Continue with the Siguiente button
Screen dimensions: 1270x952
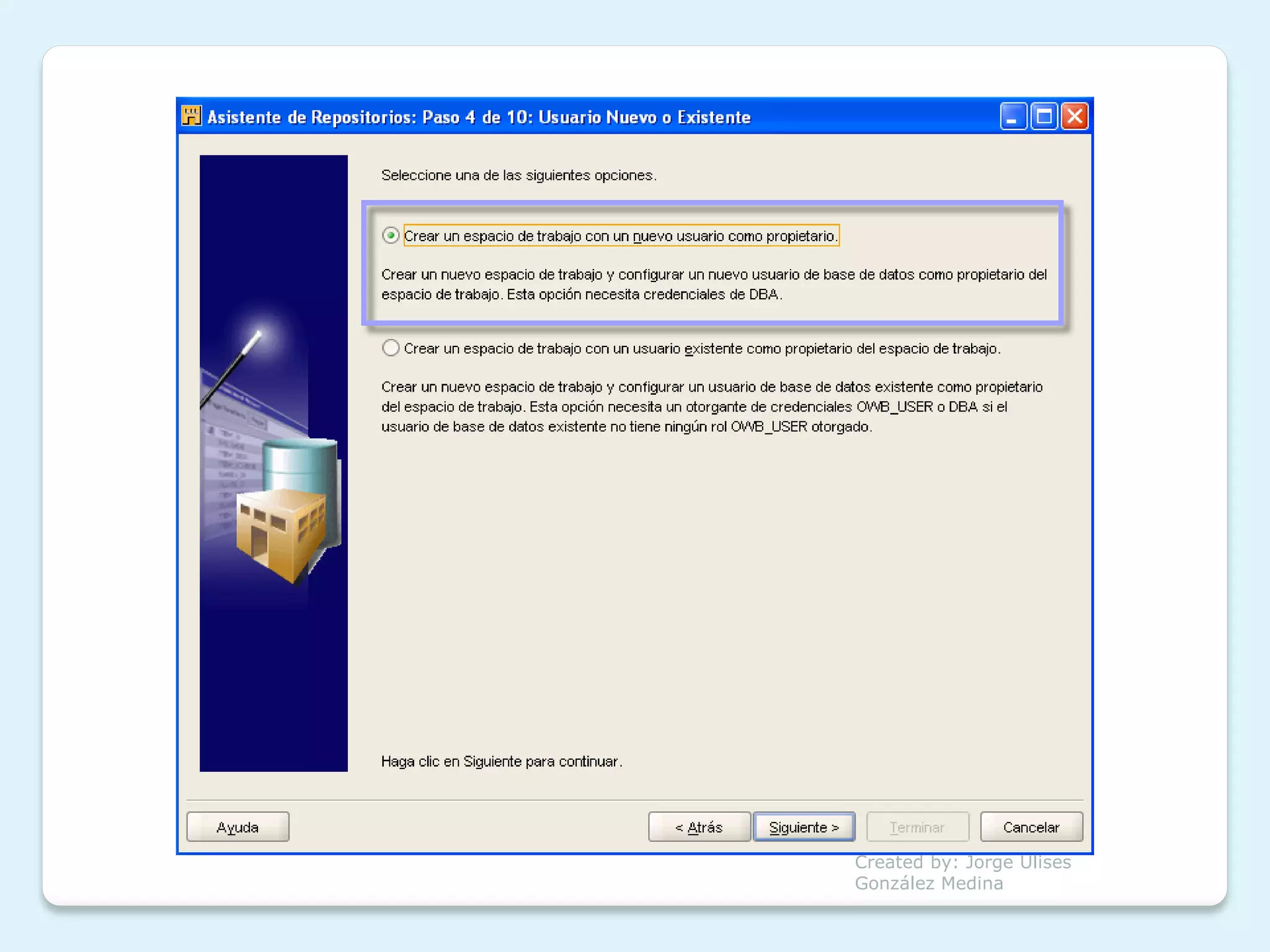click(804, 827)
